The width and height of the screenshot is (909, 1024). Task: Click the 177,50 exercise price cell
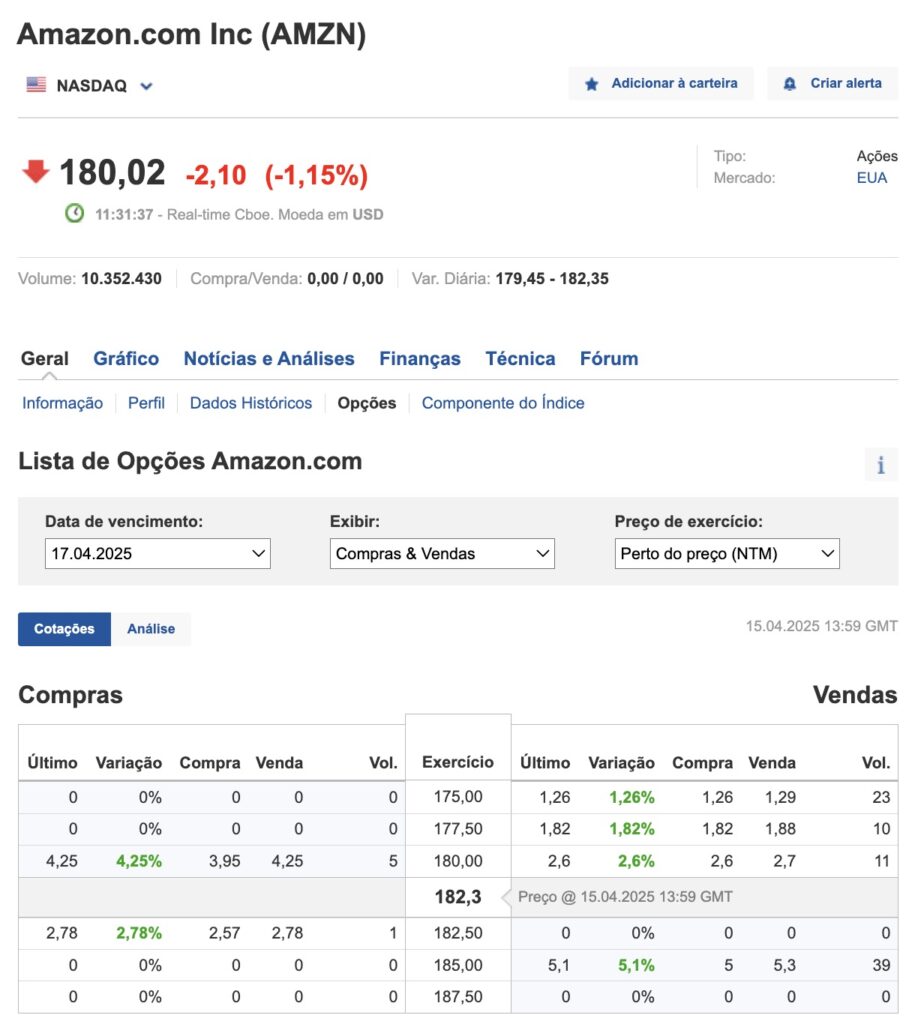point(458,829)
